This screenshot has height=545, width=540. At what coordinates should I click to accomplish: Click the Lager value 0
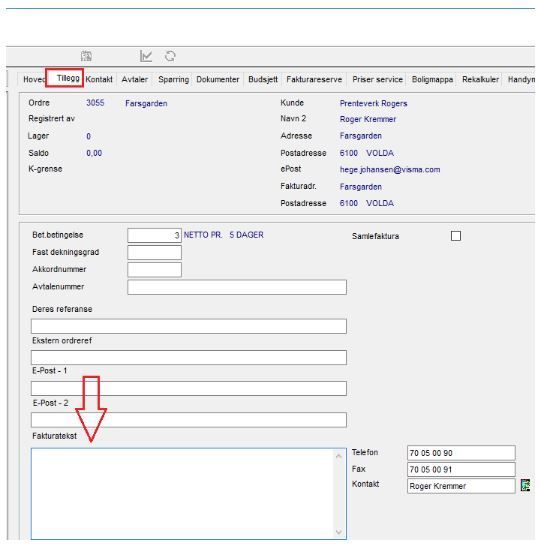tap(88, 136)
